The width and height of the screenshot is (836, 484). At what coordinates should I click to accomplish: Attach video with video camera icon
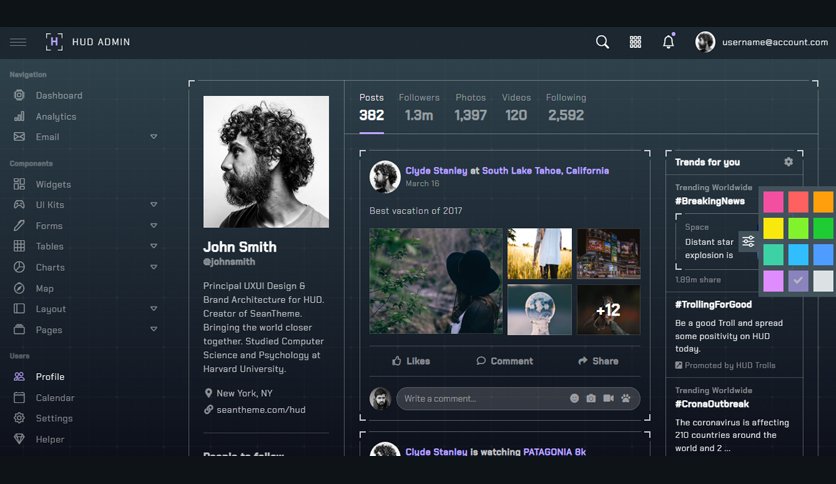pos(608,398)
